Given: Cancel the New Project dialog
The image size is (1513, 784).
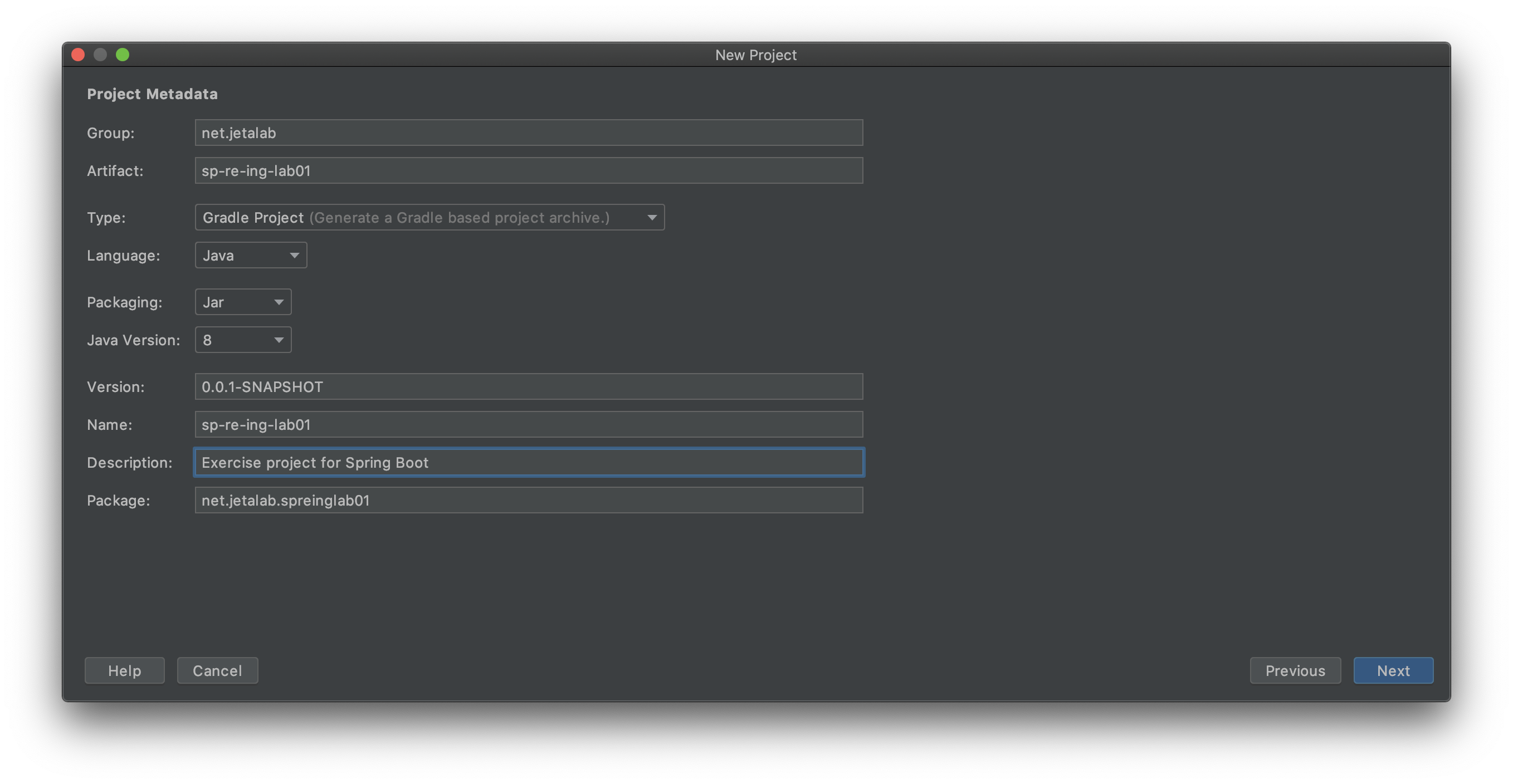Looking at the screenshot, I should click(x=217, y=670).
